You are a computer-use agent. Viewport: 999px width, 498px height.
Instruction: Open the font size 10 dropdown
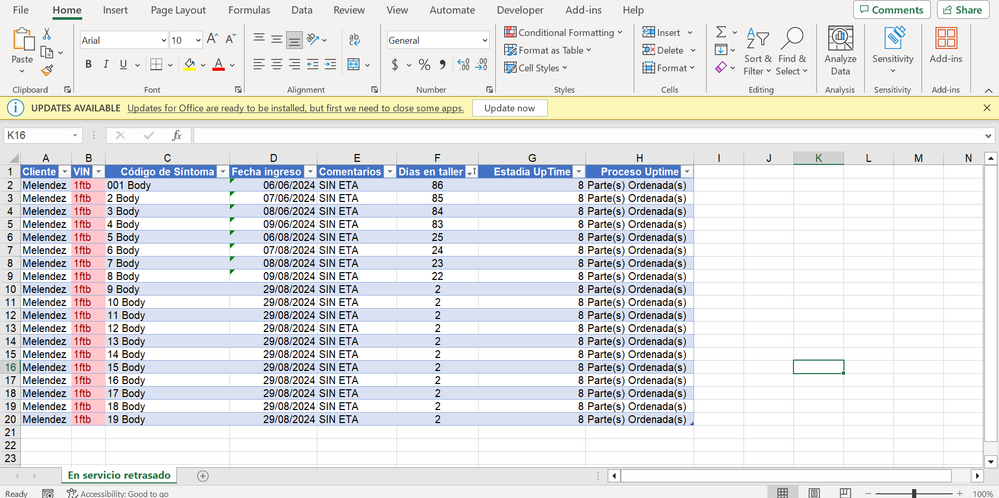point(198,41)
